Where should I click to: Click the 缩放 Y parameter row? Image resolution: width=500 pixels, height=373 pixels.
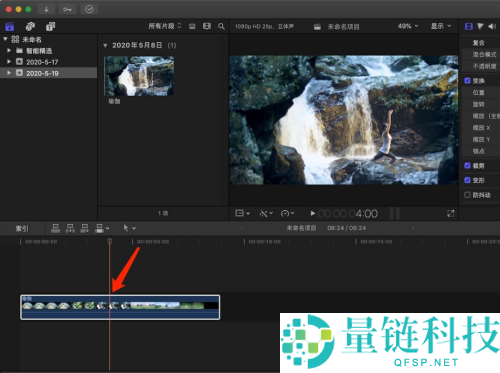(481, 139)
